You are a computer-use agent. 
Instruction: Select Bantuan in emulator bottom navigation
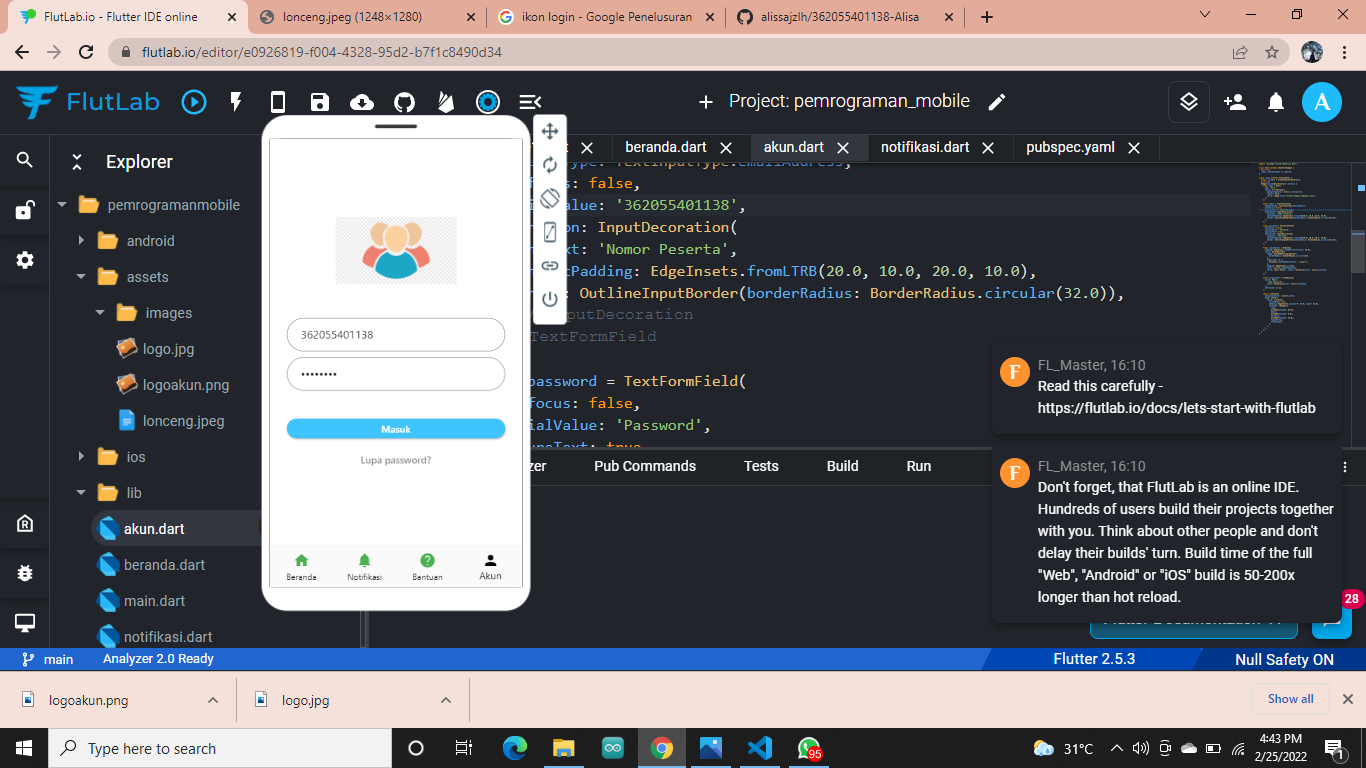[427, 567]
